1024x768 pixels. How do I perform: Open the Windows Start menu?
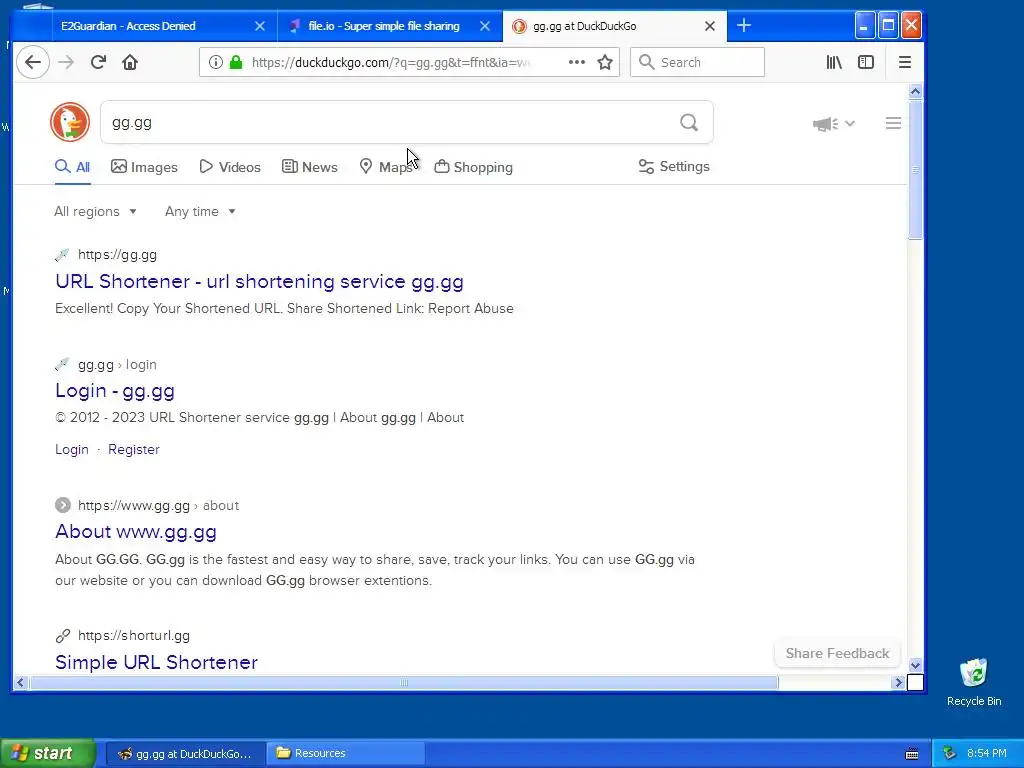[x=47, y=754]
